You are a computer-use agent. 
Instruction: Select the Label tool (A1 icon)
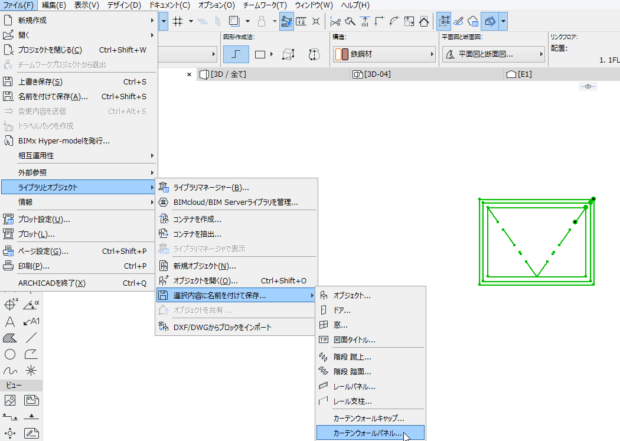point(31,322)
